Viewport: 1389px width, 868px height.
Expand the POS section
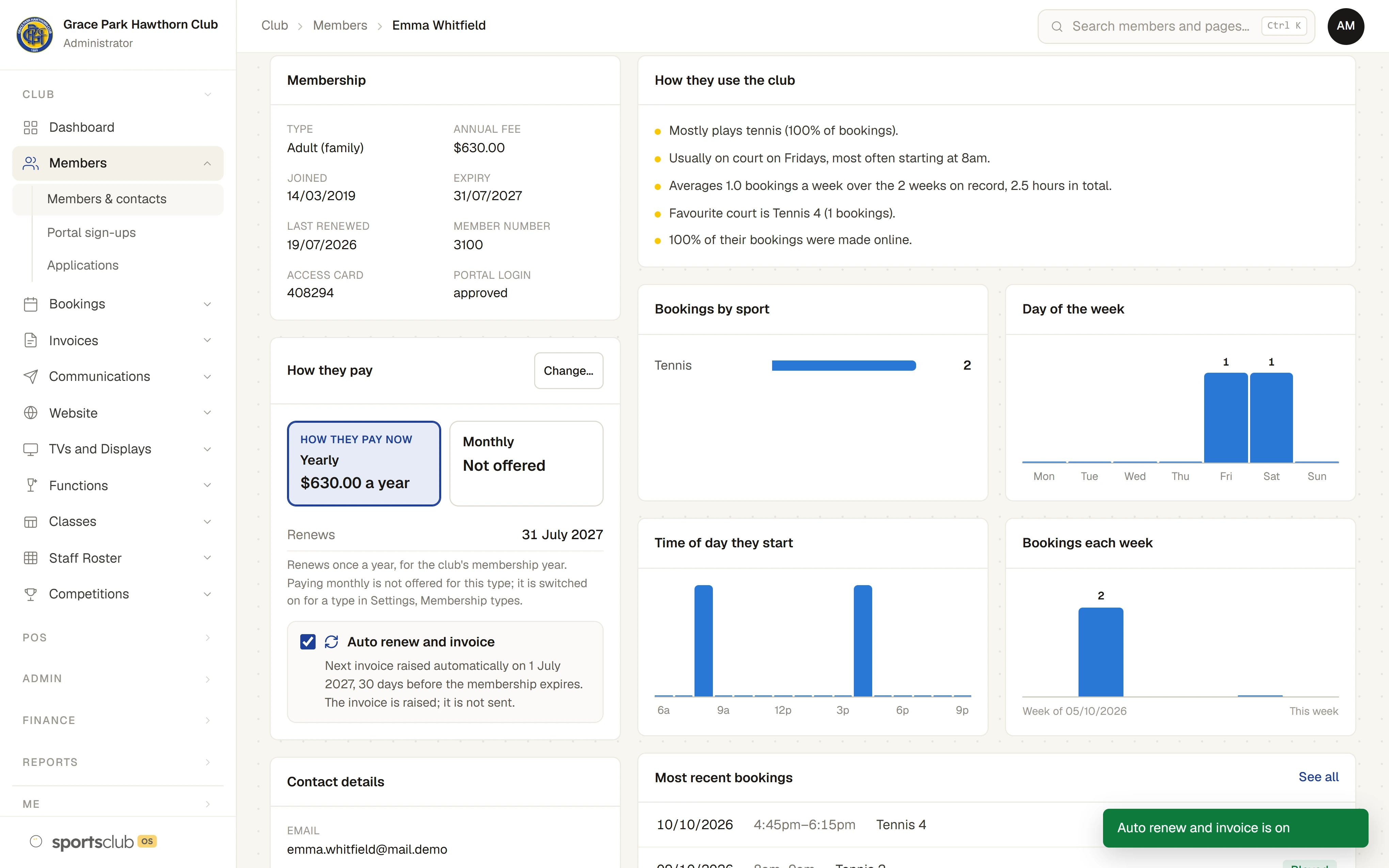point(118,638)
